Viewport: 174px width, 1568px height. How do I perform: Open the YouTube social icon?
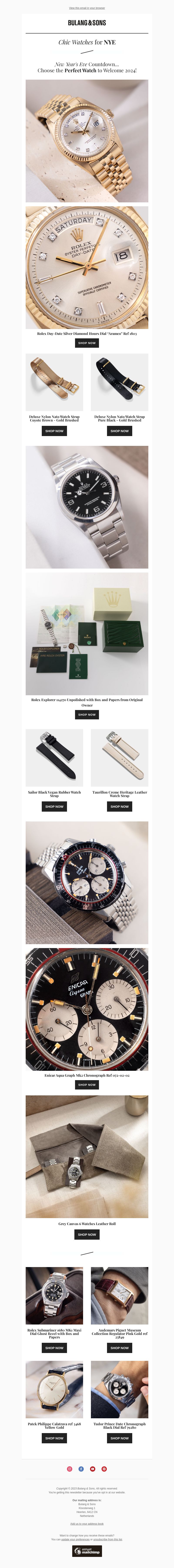[x=92, y=1469]
